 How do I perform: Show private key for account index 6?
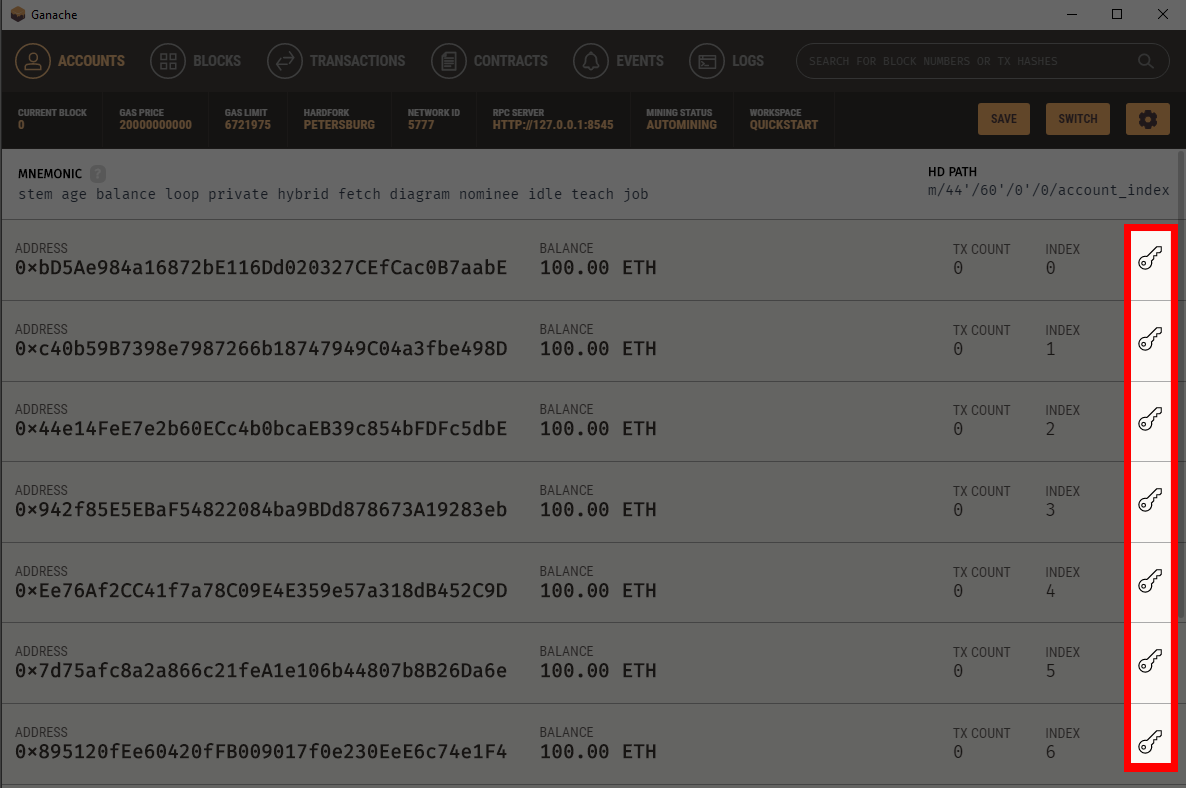pyautogui.click(x=1150, y=743)
